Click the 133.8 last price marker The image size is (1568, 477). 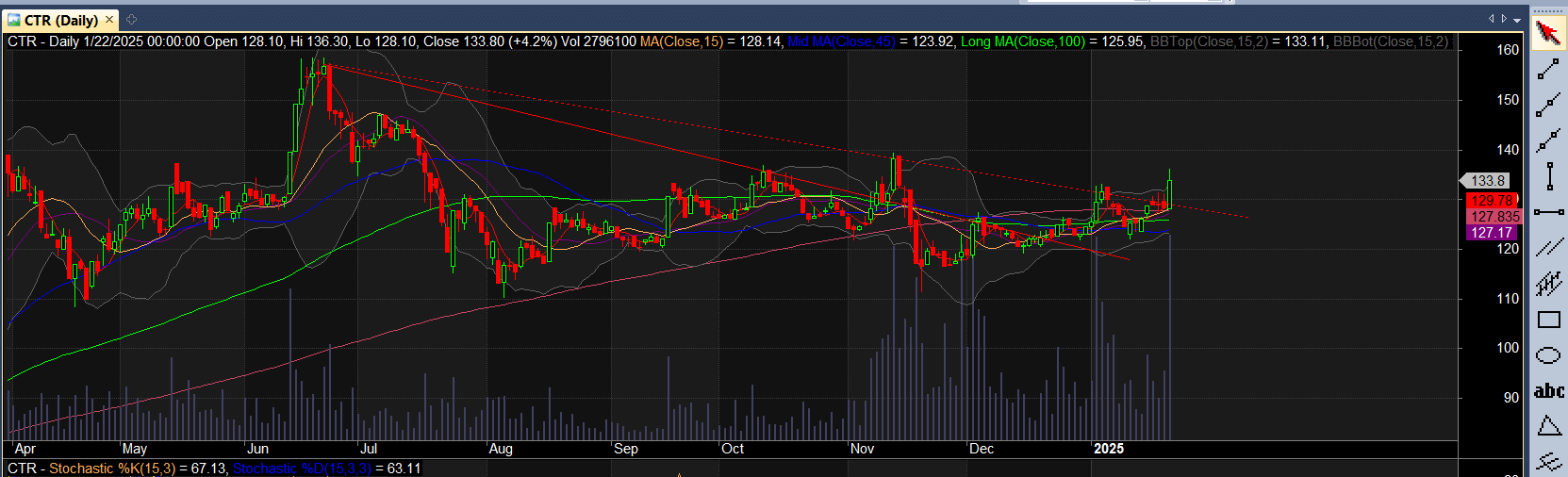(x=1487, y=180)
